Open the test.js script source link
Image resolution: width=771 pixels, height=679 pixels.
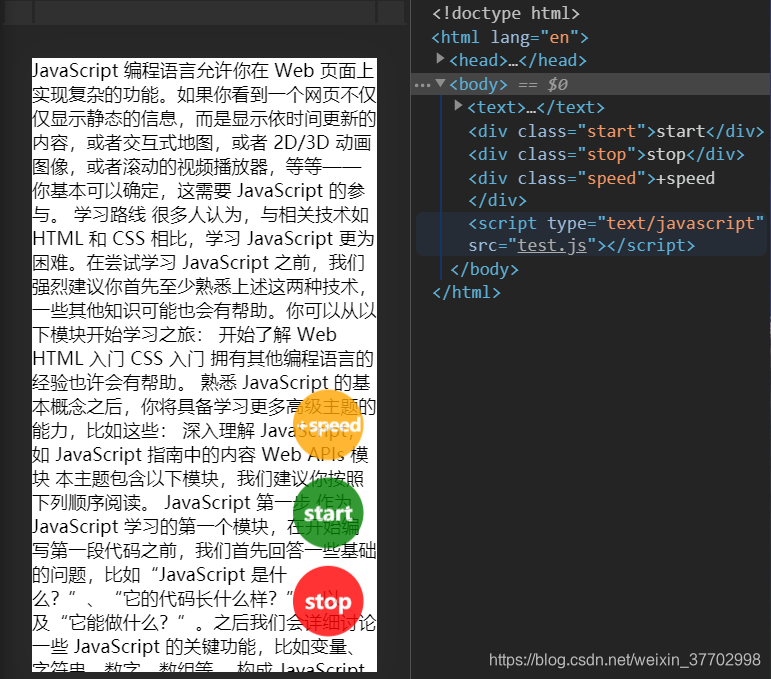(x=552, y=245)
